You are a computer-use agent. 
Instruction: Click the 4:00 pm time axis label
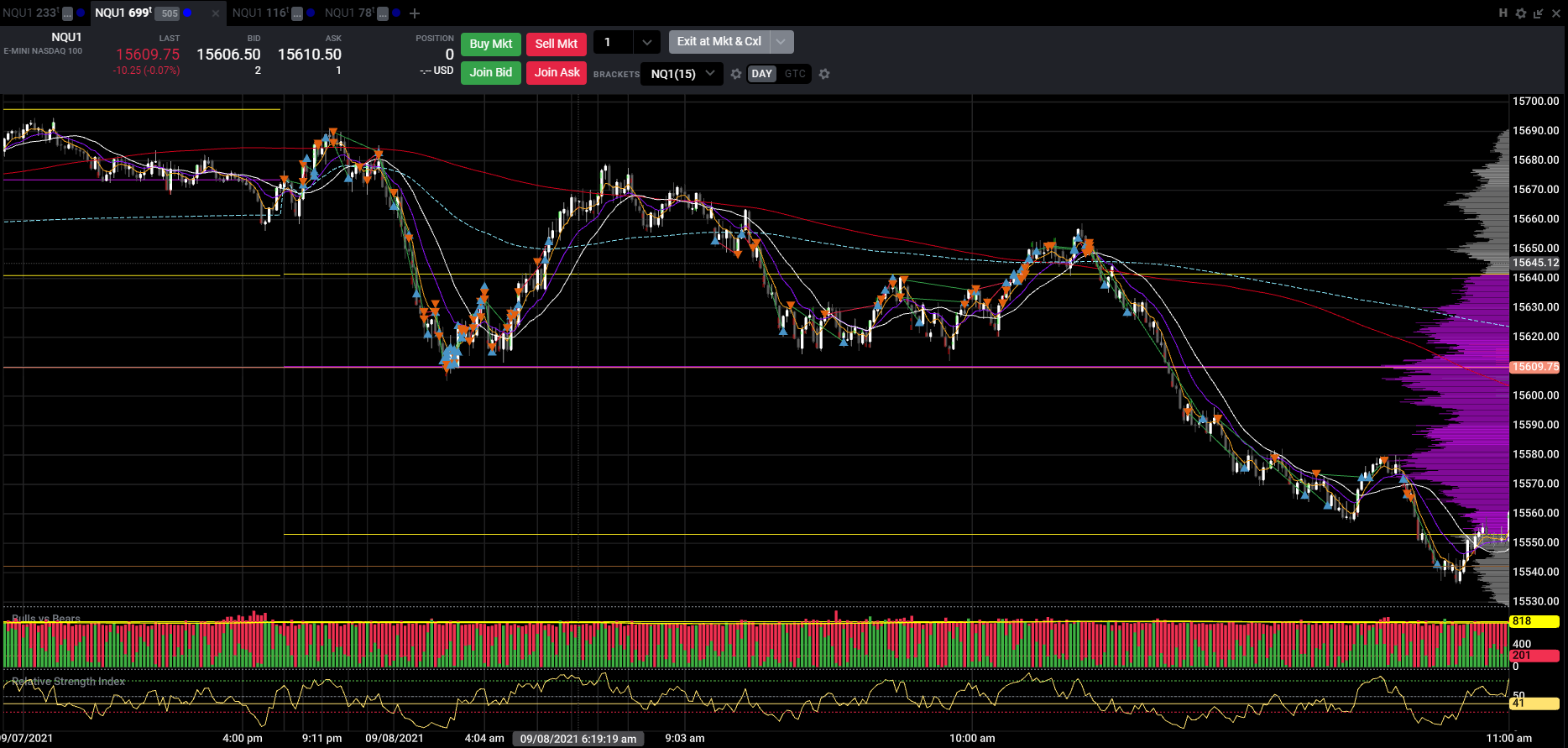pos(243,739)
